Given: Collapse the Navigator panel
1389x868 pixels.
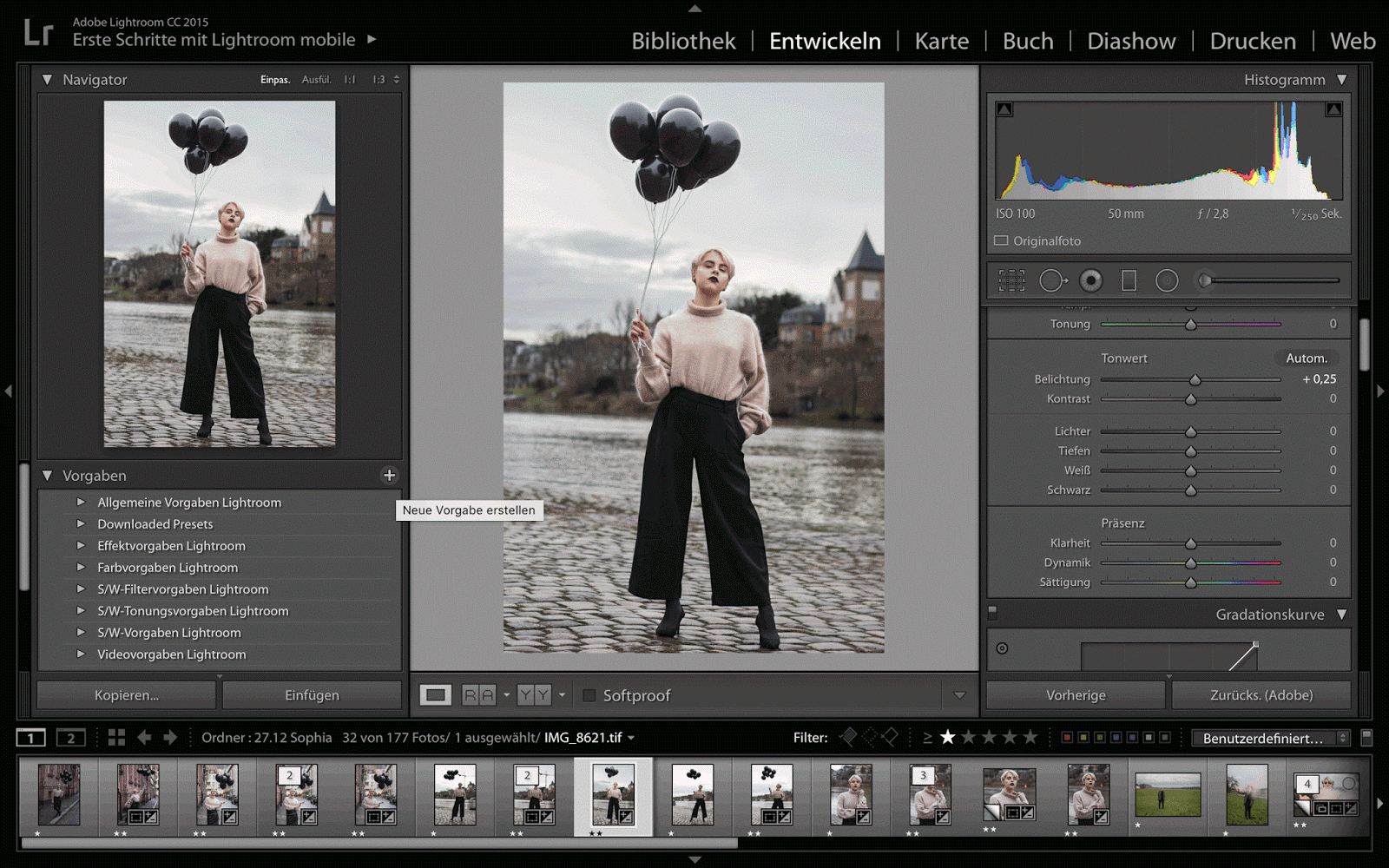Looking at the screenshot, I should click(47, 79).
